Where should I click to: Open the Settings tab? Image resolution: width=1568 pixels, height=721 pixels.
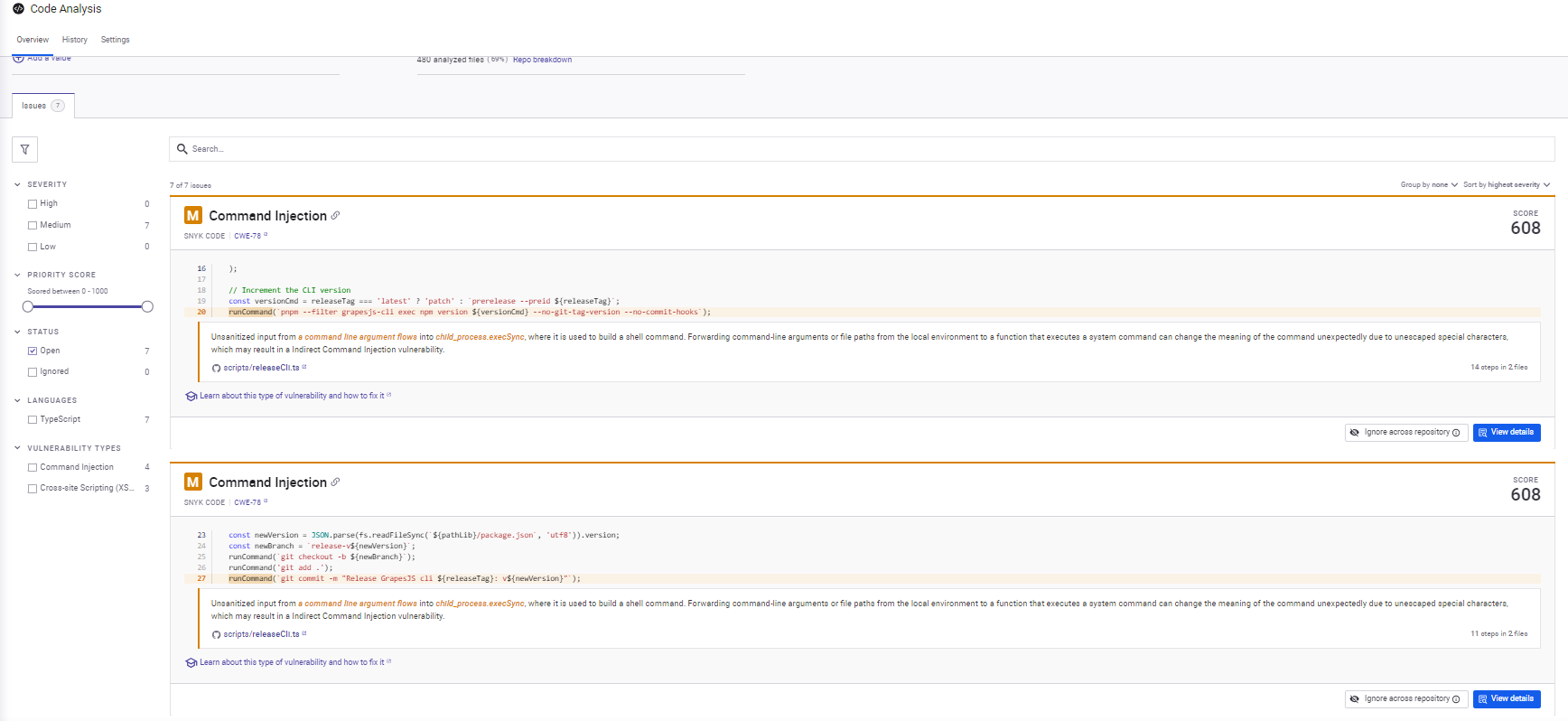pyautogui.click(x=116, y=40)
